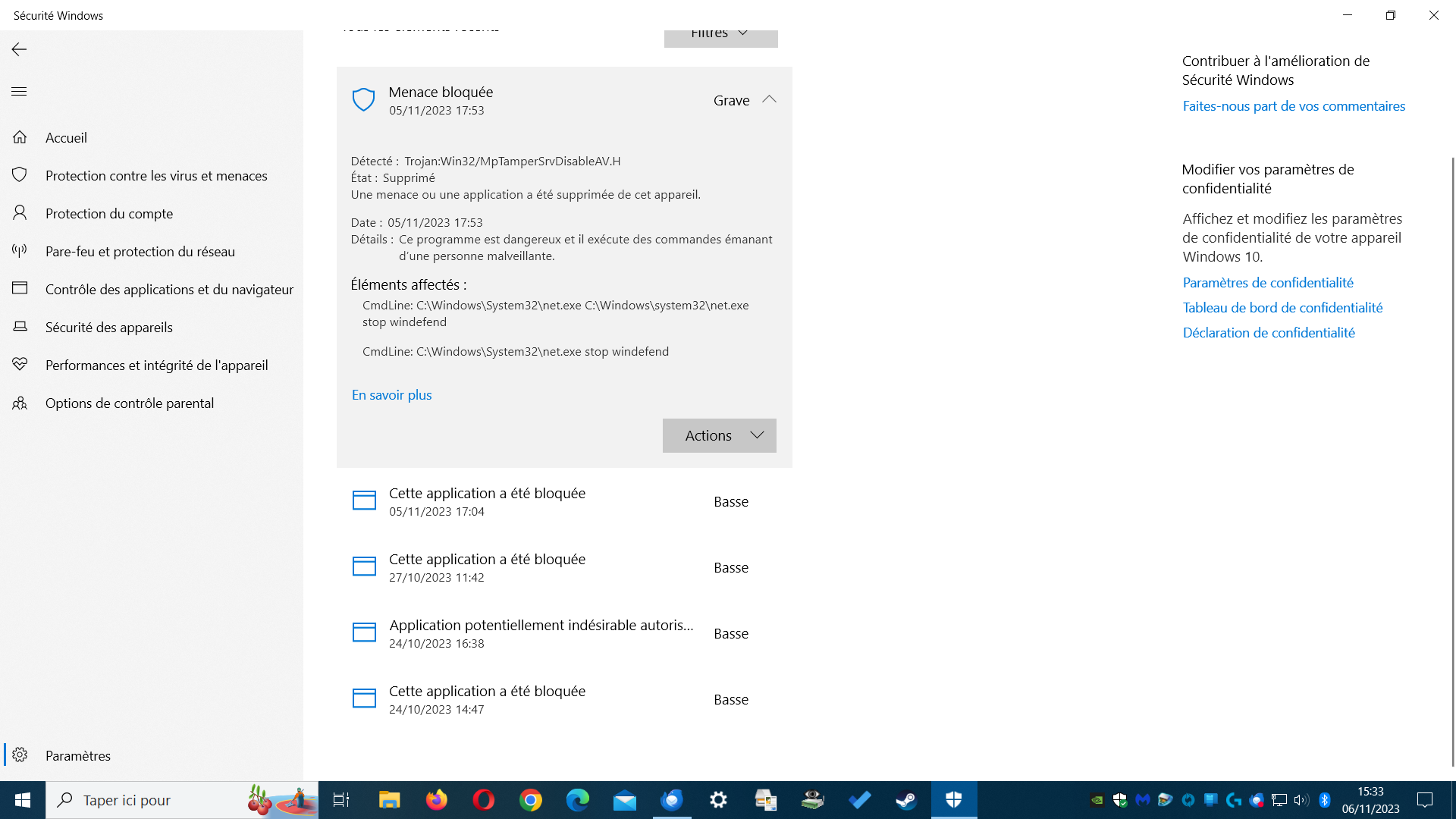Open Microsoft To Do checkmark on taskbar
The image size is (1456, 819).
coord(859,800)
